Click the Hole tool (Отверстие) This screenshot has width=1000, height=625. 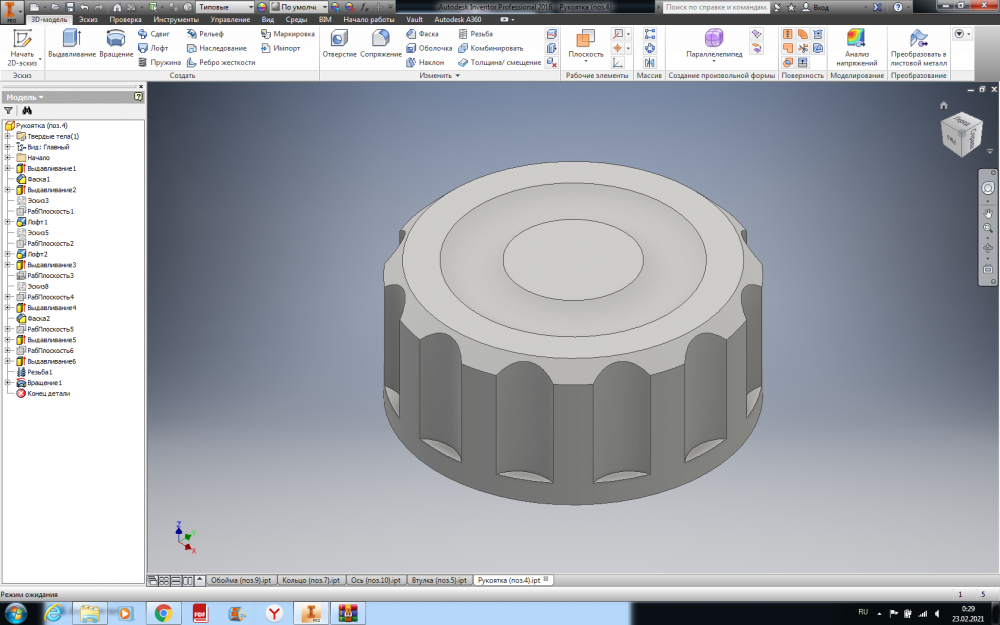tap(339, 44)
